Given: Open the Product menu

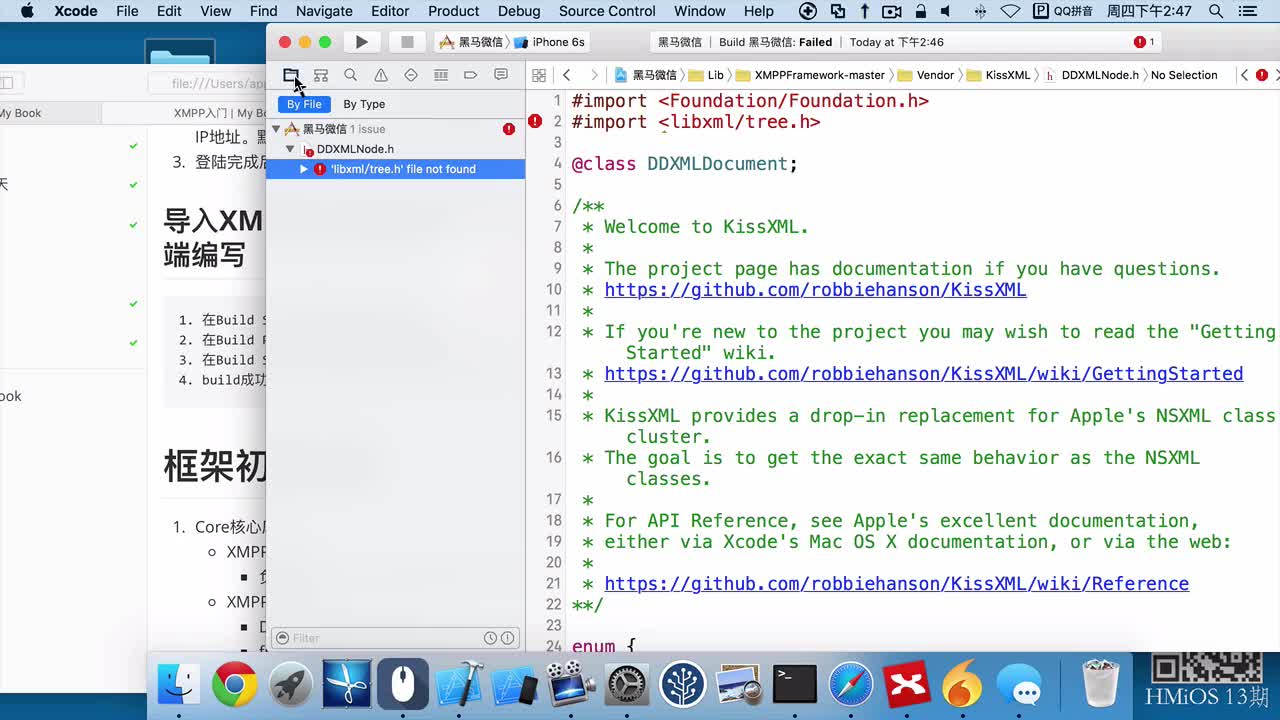Looking at the screenshot, I should coord(453,11).
